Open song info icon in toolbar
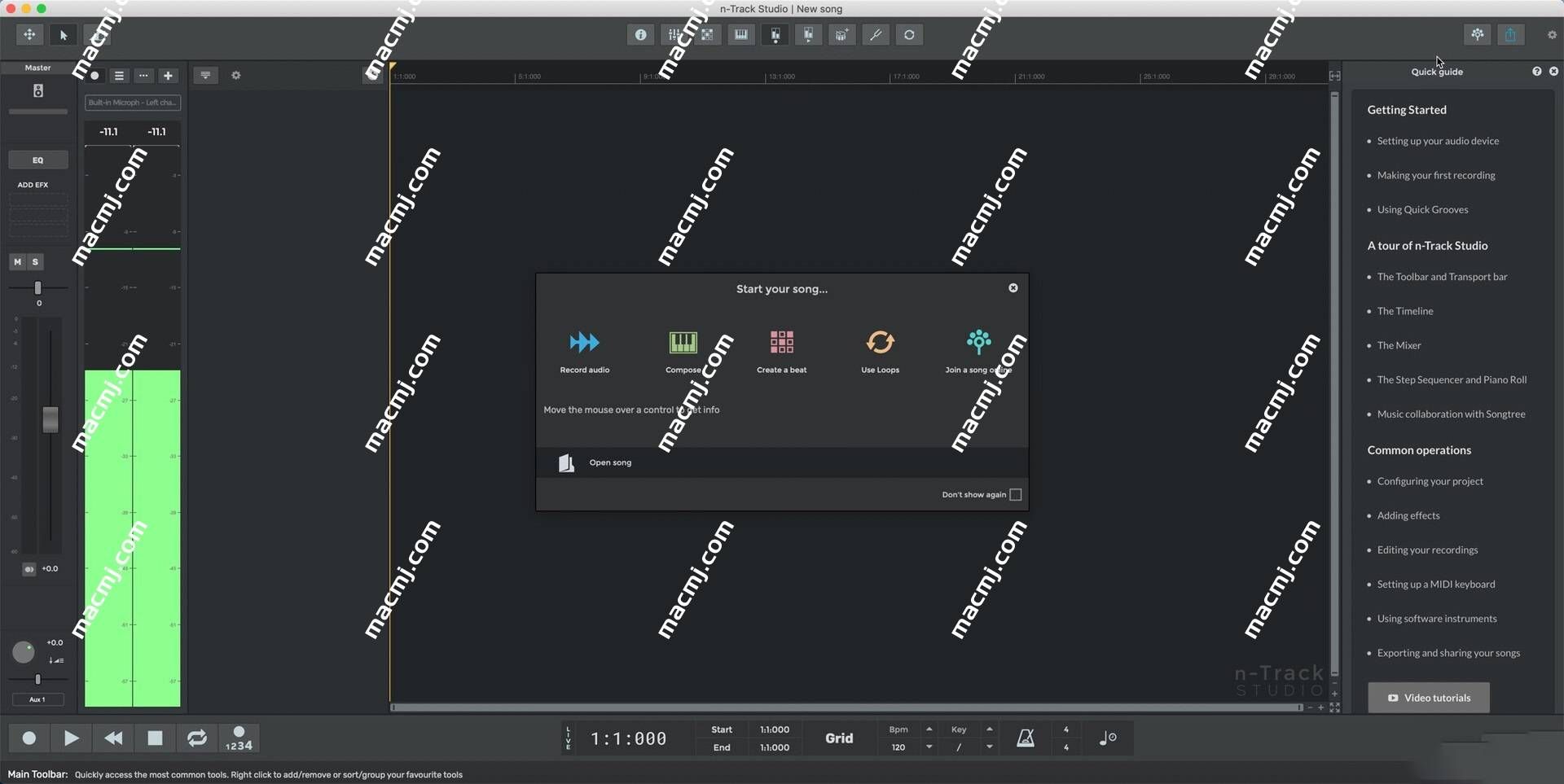Image resolution: width=1564 pixels, height=784 pixels. coord(641,35)
